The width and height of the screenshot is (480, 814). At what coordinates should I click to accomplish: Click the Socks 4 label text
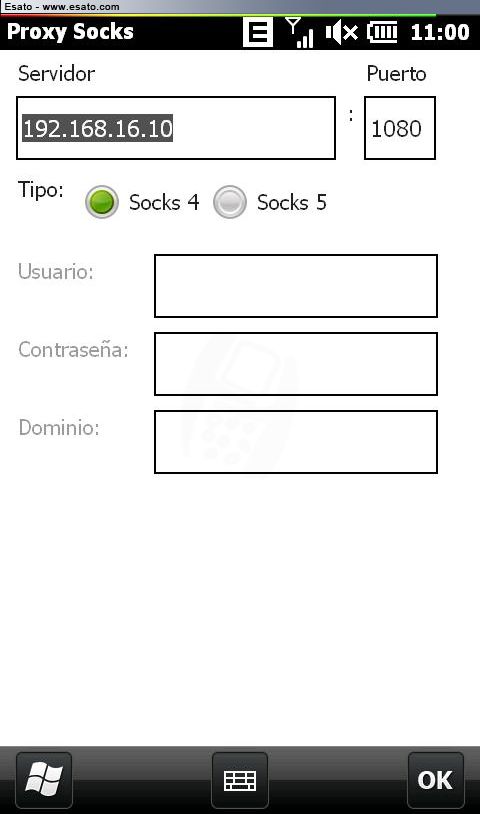pos(164,202)
